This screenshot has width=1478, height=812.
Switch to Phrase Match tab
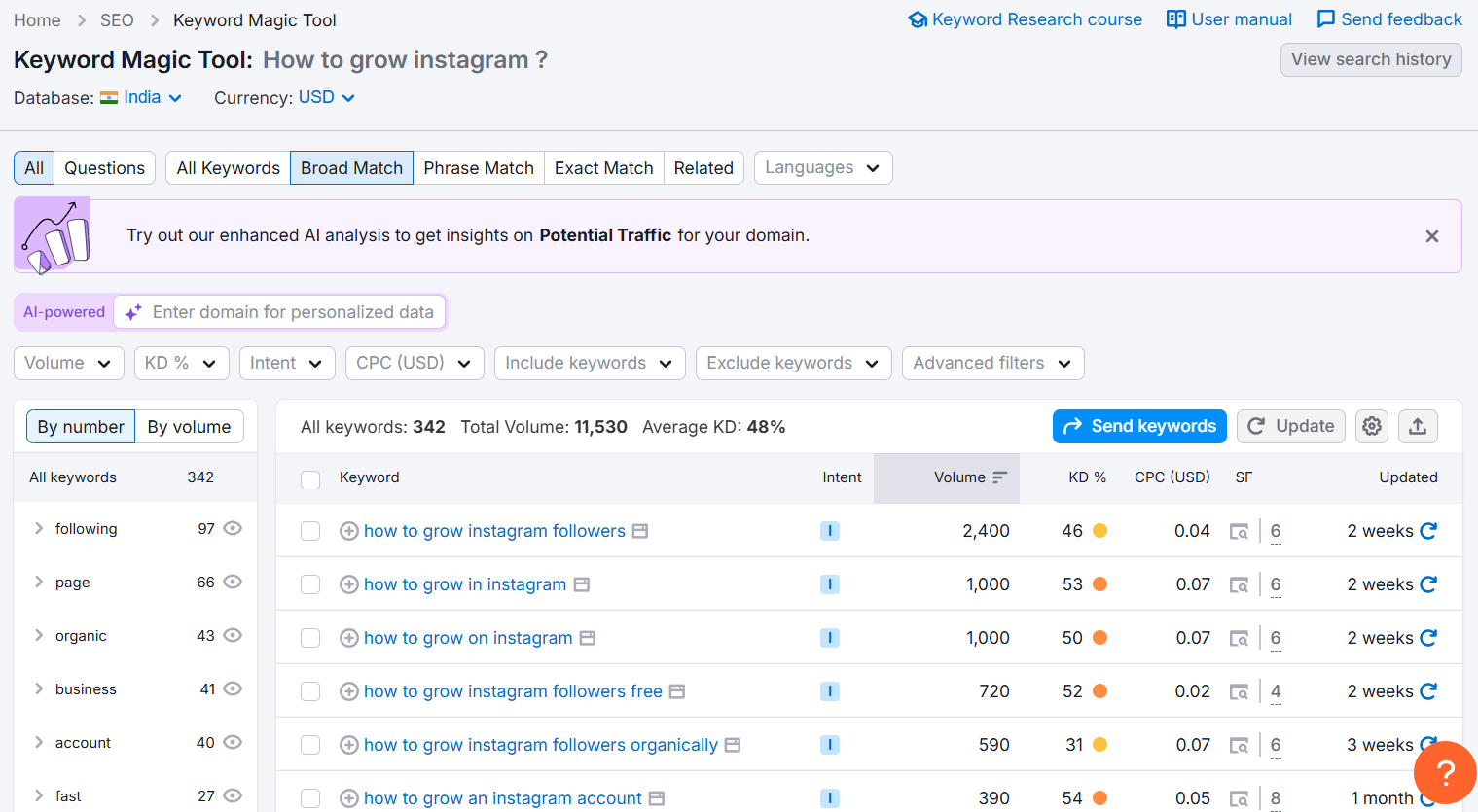[478, 168]
